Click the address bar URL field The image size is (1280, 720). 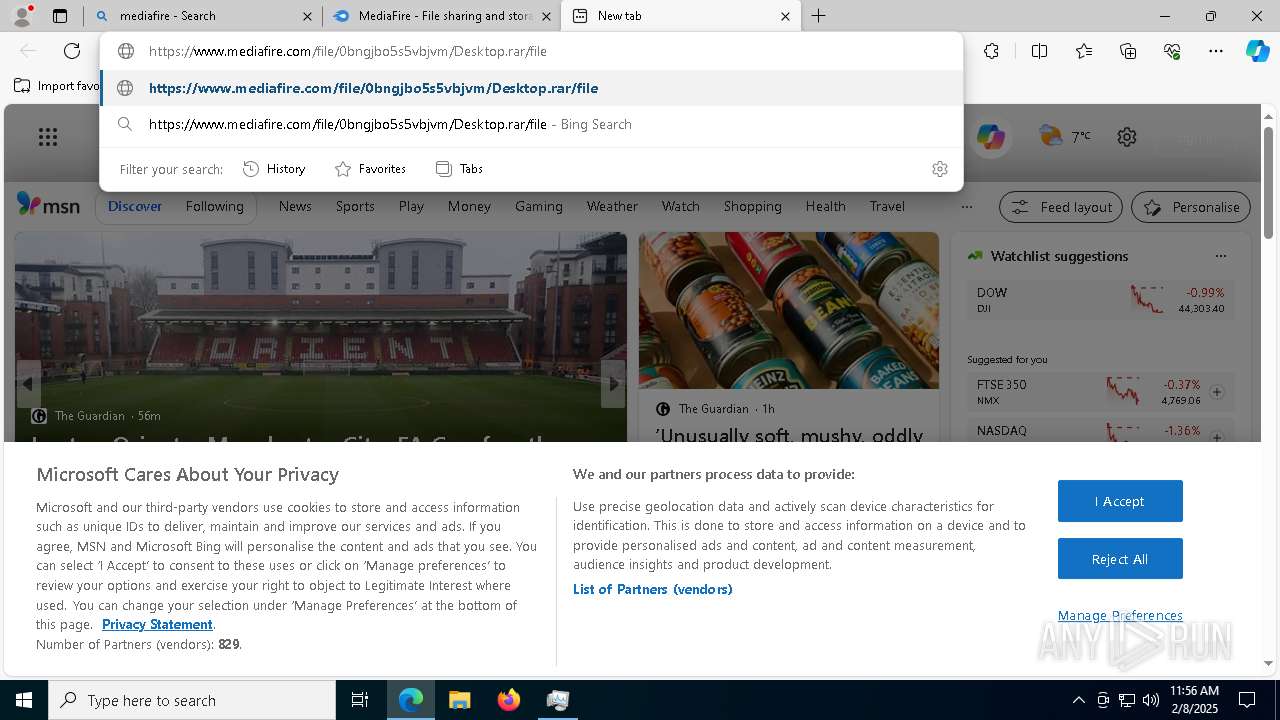[531, 51]
